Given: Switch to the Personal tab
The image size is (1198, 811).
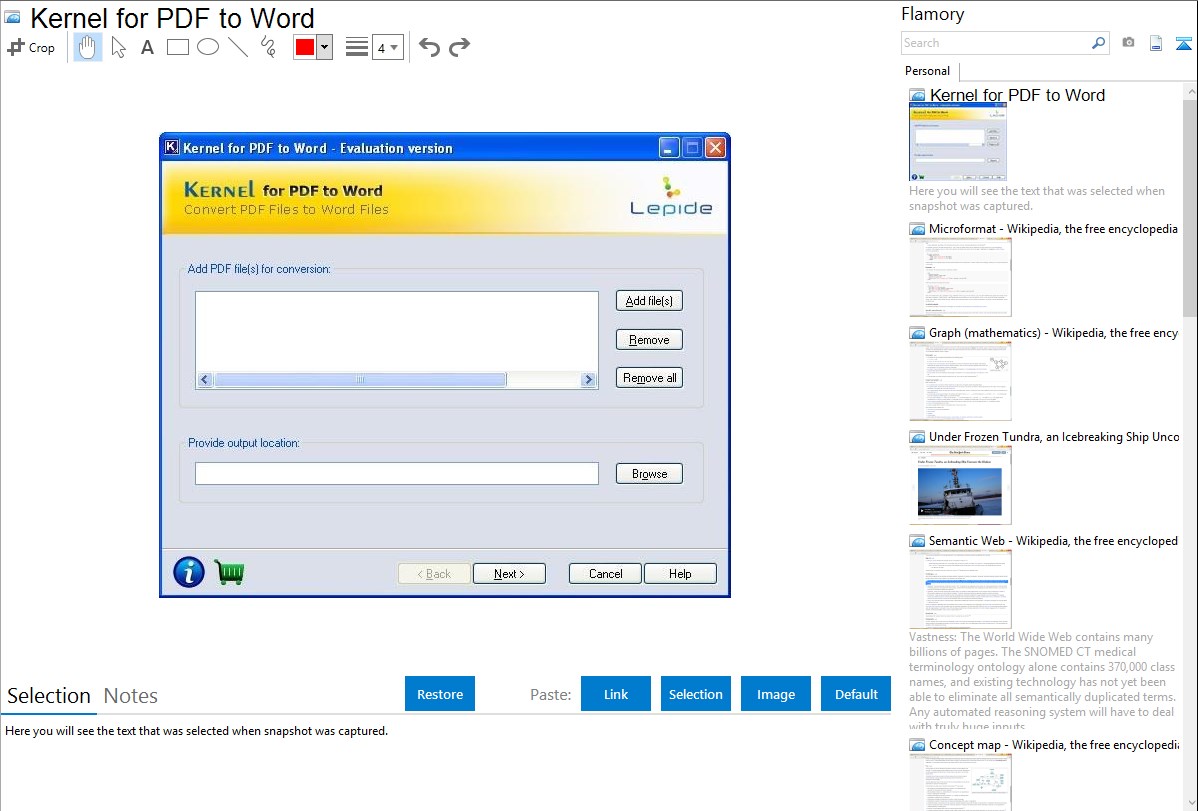Looking at the screenshot, I should point(928,71).
